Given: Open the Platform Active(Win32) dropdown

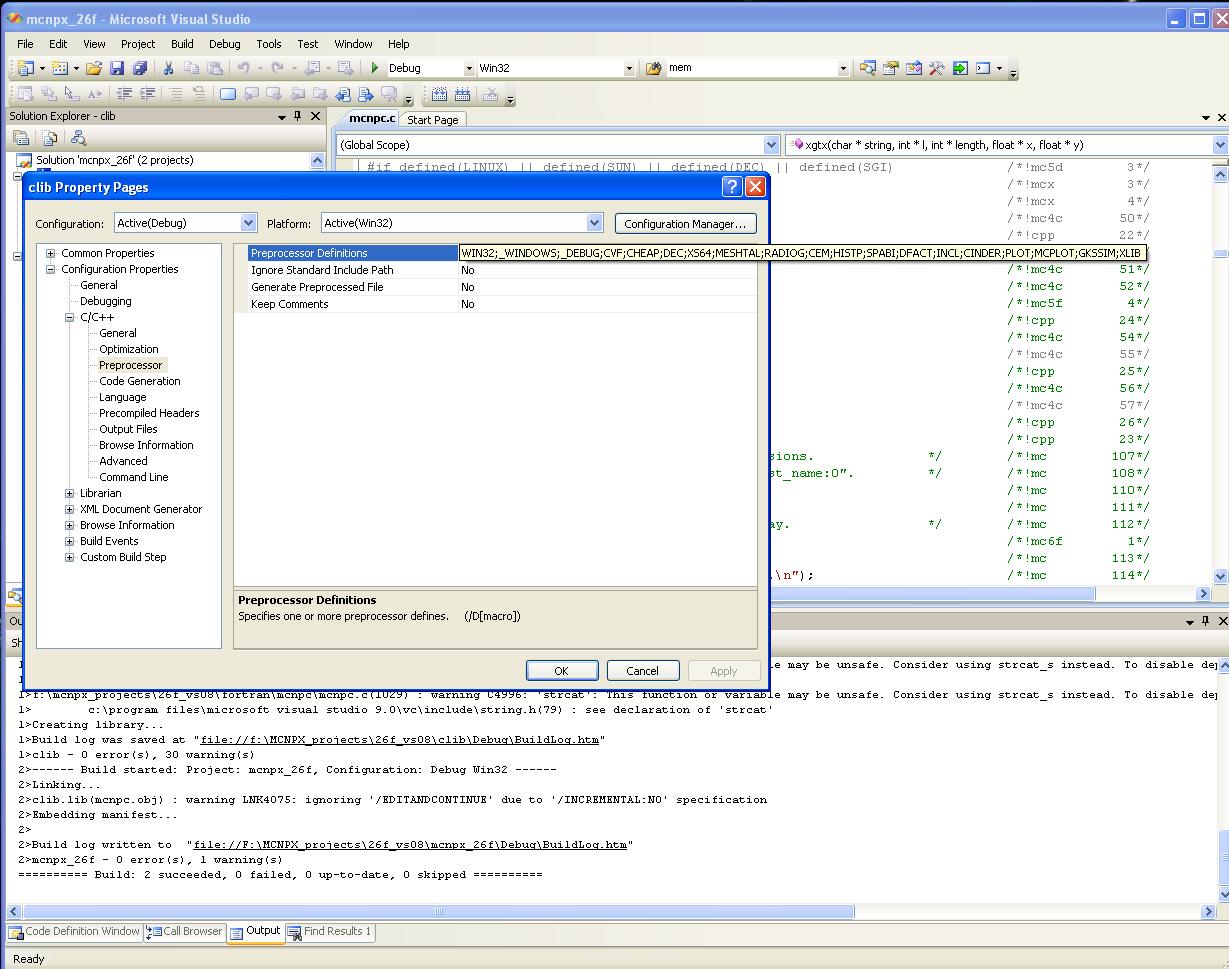Looking at the screenshot, I should (594, 223).
